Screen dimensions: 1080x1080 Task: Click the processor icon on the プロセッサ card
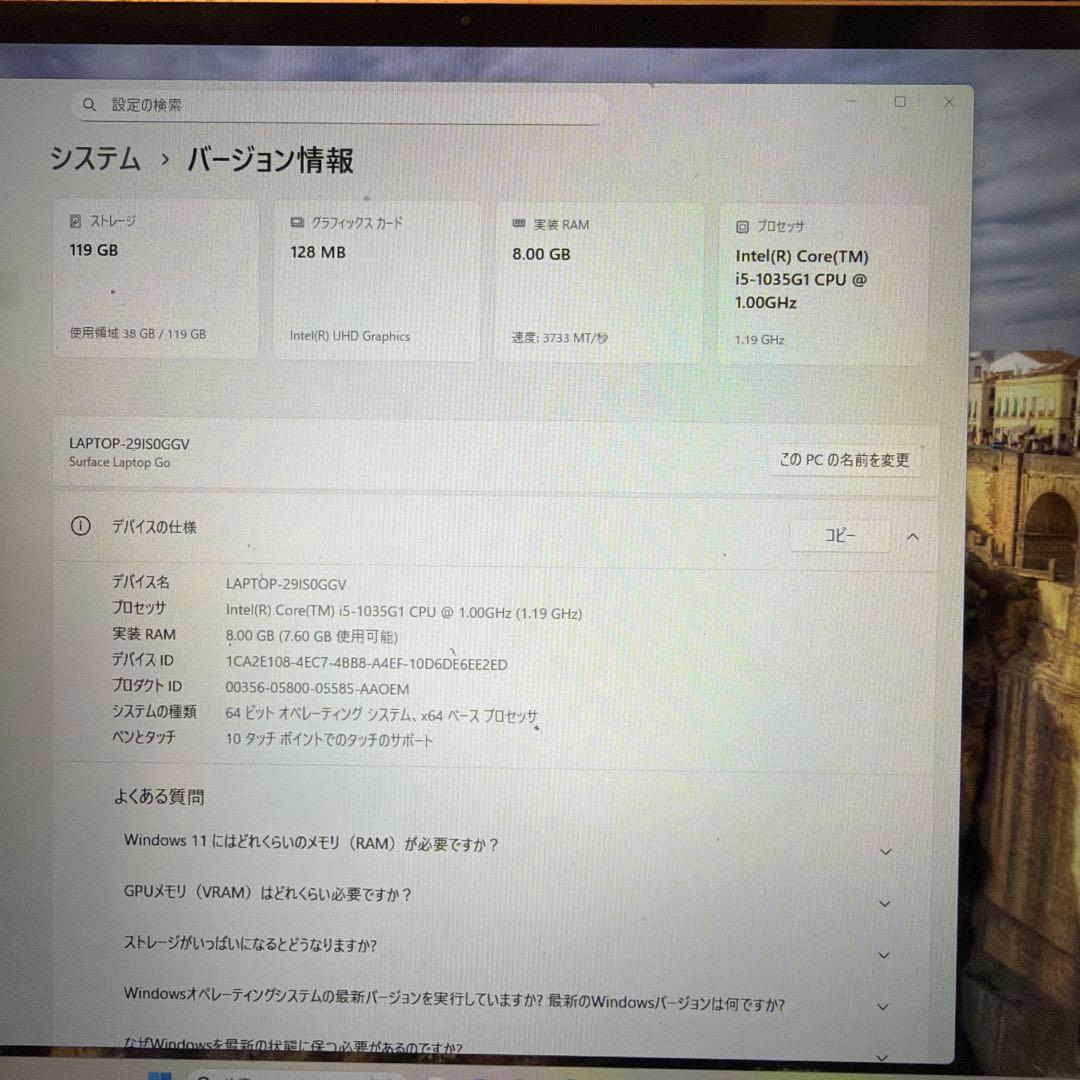(x=742, y=227)
